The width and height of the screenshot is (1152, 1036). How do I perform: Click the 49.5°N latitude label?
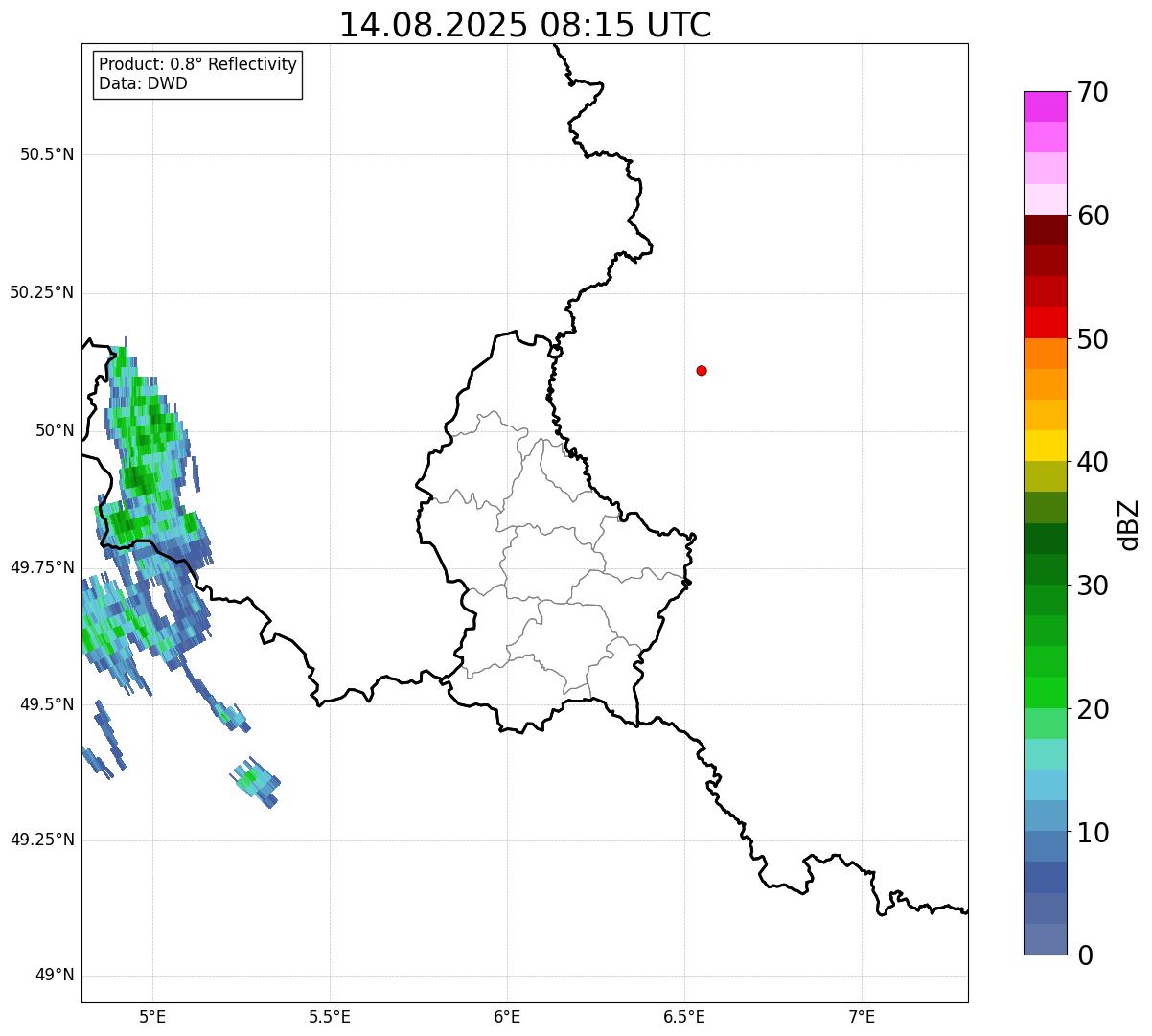pyautogui.click(x=47, y=704)
